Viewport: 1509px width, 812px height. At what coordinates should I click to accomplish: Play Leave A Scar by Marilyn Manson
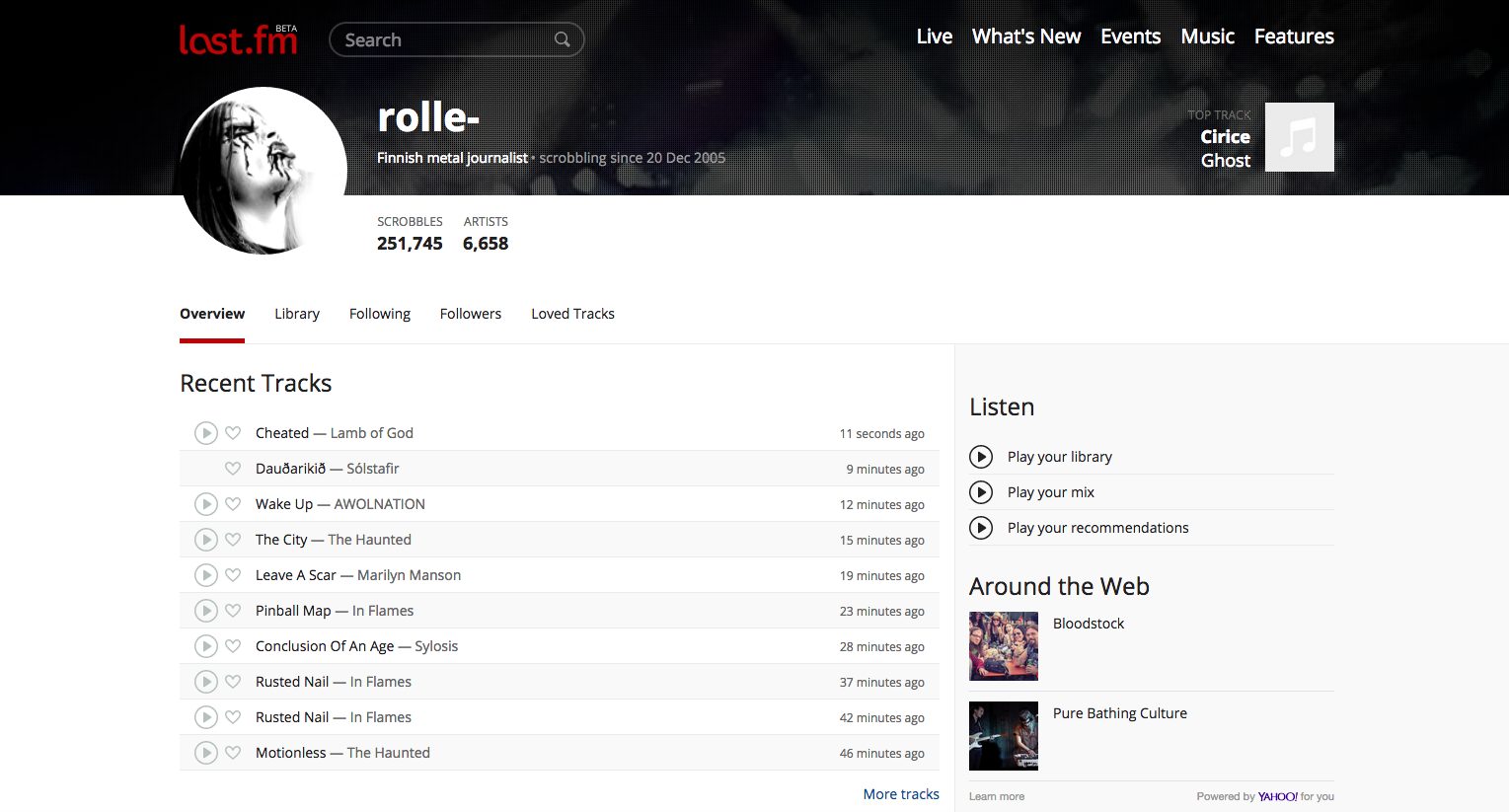(205, 575)
